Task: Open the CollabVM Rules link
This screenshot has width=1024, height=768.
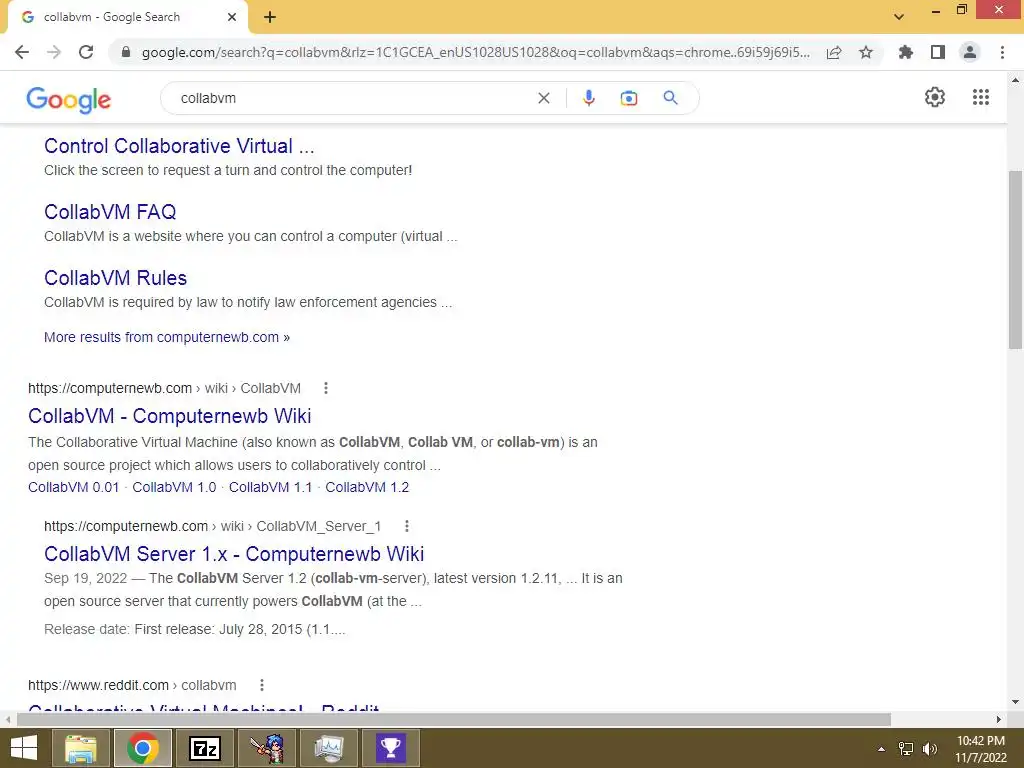Action: click(x=116, y=278)
